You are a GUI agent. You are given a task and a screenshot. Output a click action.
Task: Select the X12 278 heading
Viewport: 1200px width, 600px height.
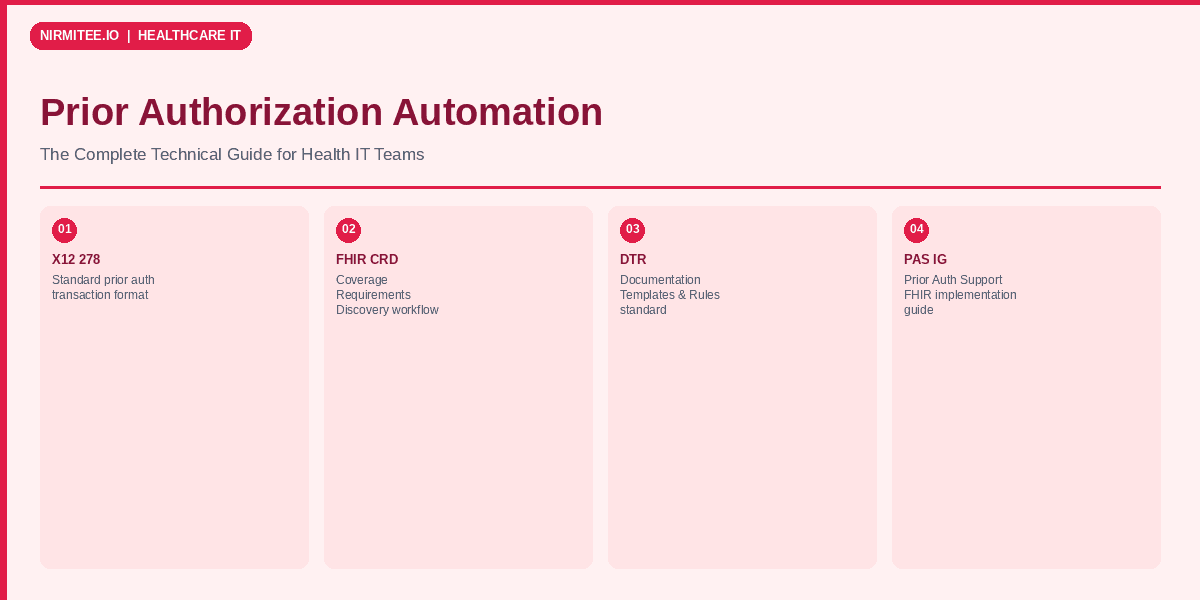point(76,260)
